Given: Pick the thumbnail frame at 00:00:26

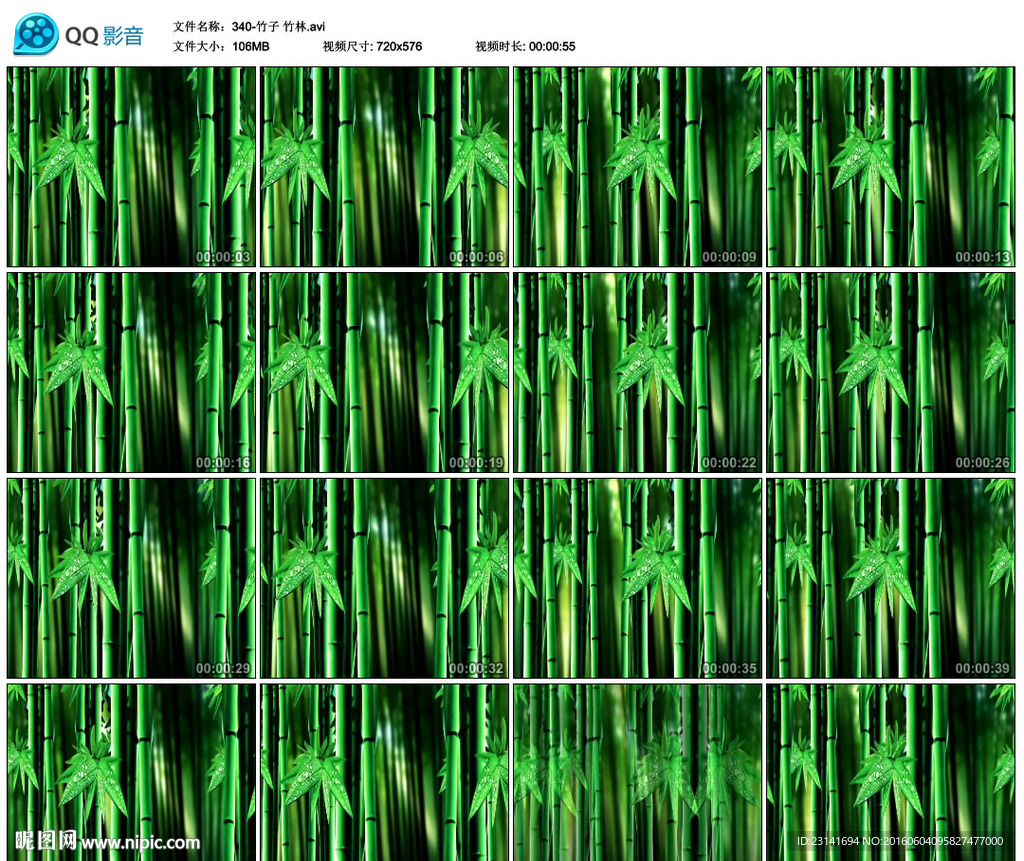Looking at the screenshot, I should [x=891, y=372].
